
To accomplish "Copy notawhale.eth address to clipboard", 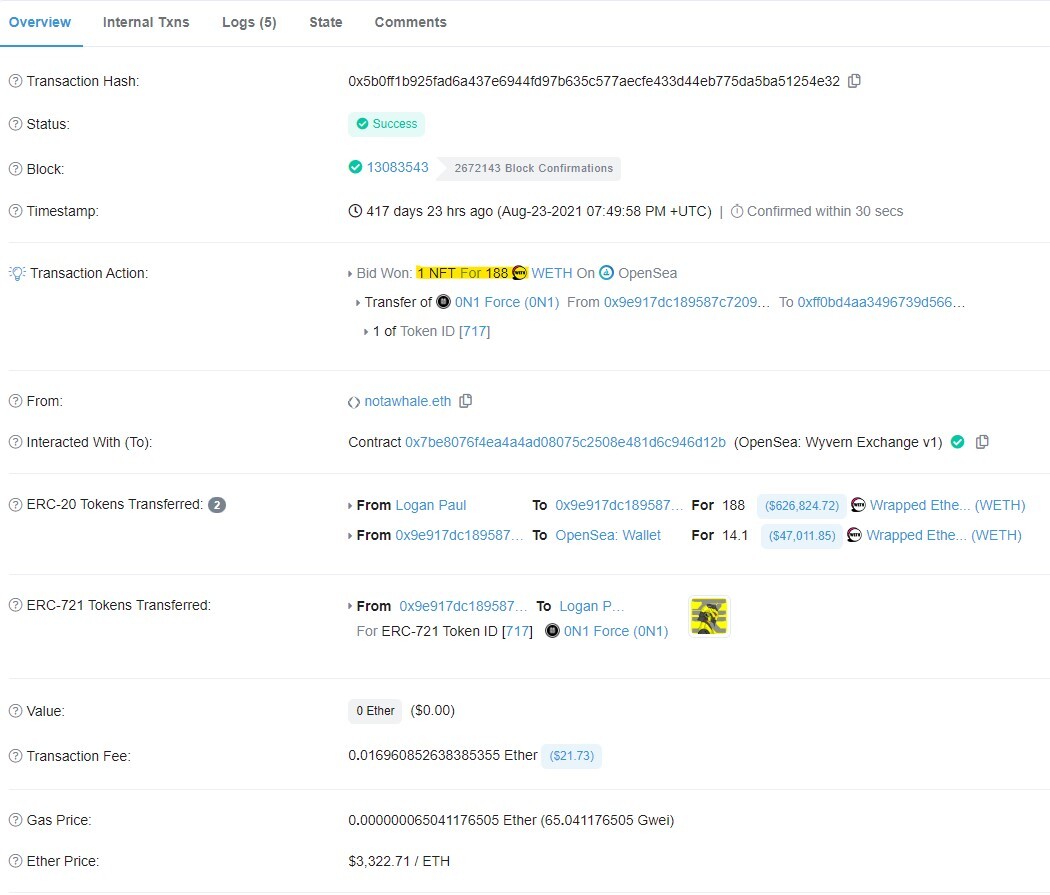I will (x=465, y=401).
